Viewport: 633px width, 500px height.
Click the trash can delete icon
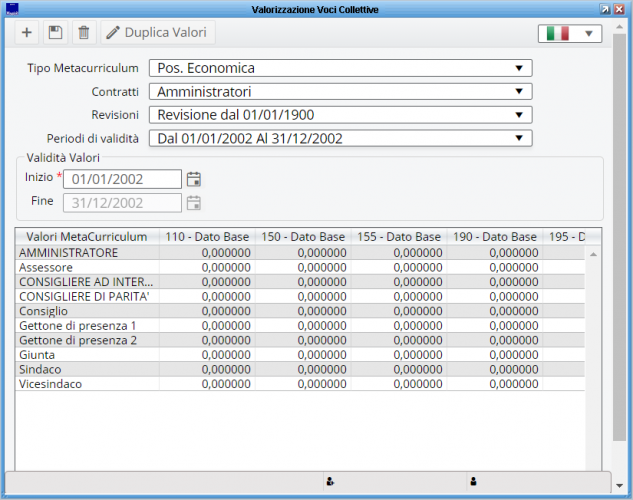[83, 33]
